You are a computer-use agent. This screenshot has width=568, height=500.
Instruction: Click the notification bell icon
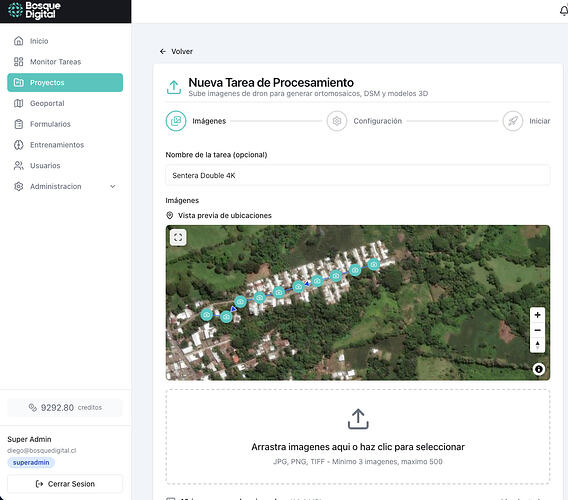click(564, 11)
